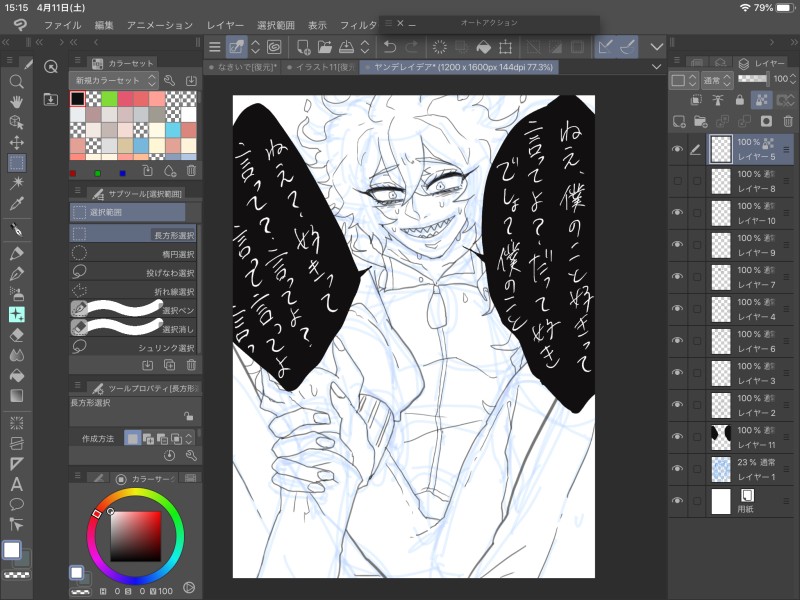Click inside the color wheel square

[x=135, y=536]
